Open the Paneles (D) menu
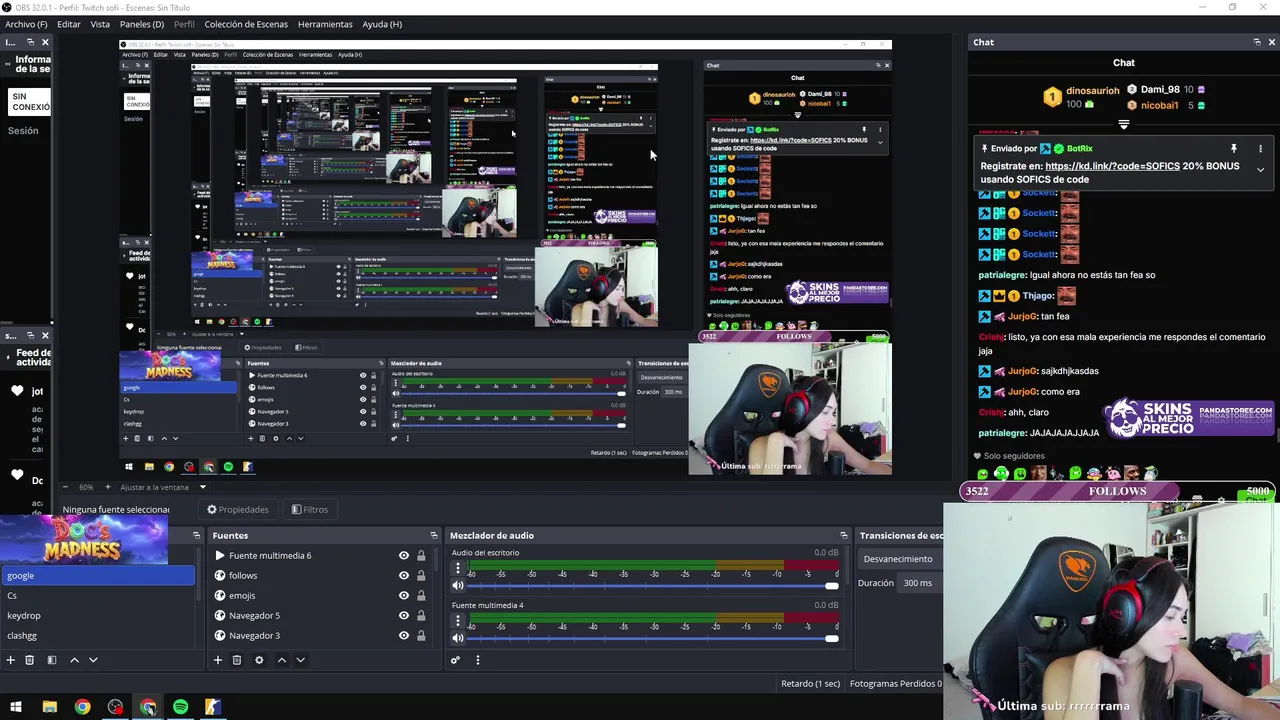Image resolution: width=1280 pixels, height=720 pixels. [x=142, y=24]
